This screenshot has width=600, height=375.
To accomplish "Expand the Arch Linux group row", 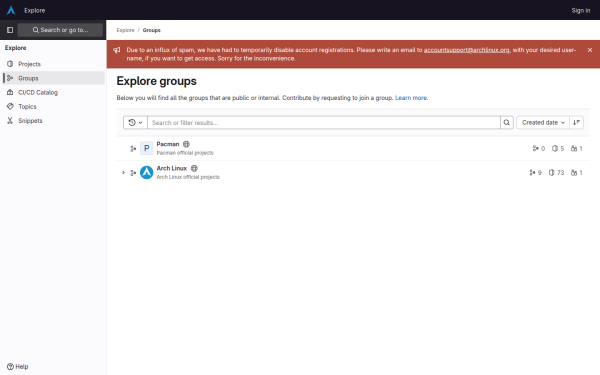I will pos(123,173).
